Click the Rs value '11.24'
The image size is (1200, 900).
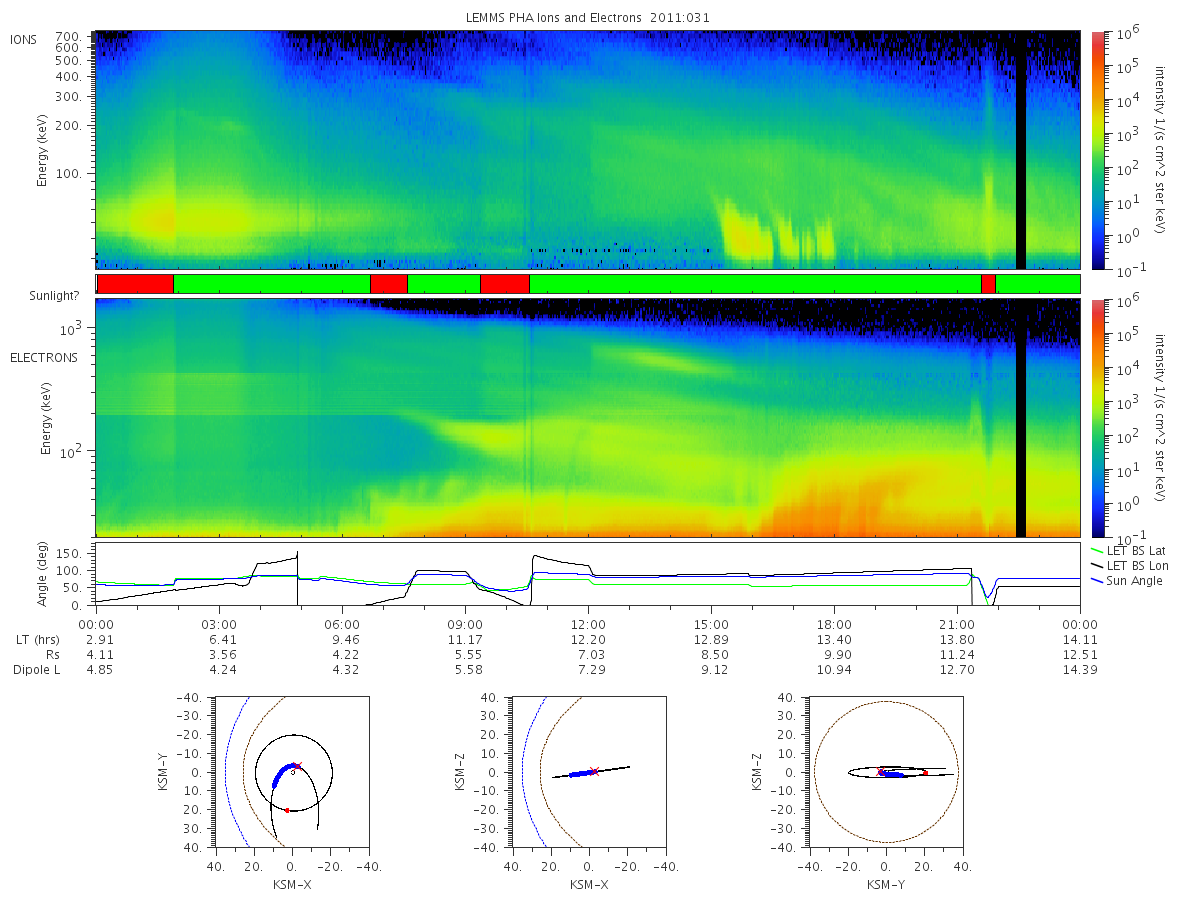pos(957,654)
